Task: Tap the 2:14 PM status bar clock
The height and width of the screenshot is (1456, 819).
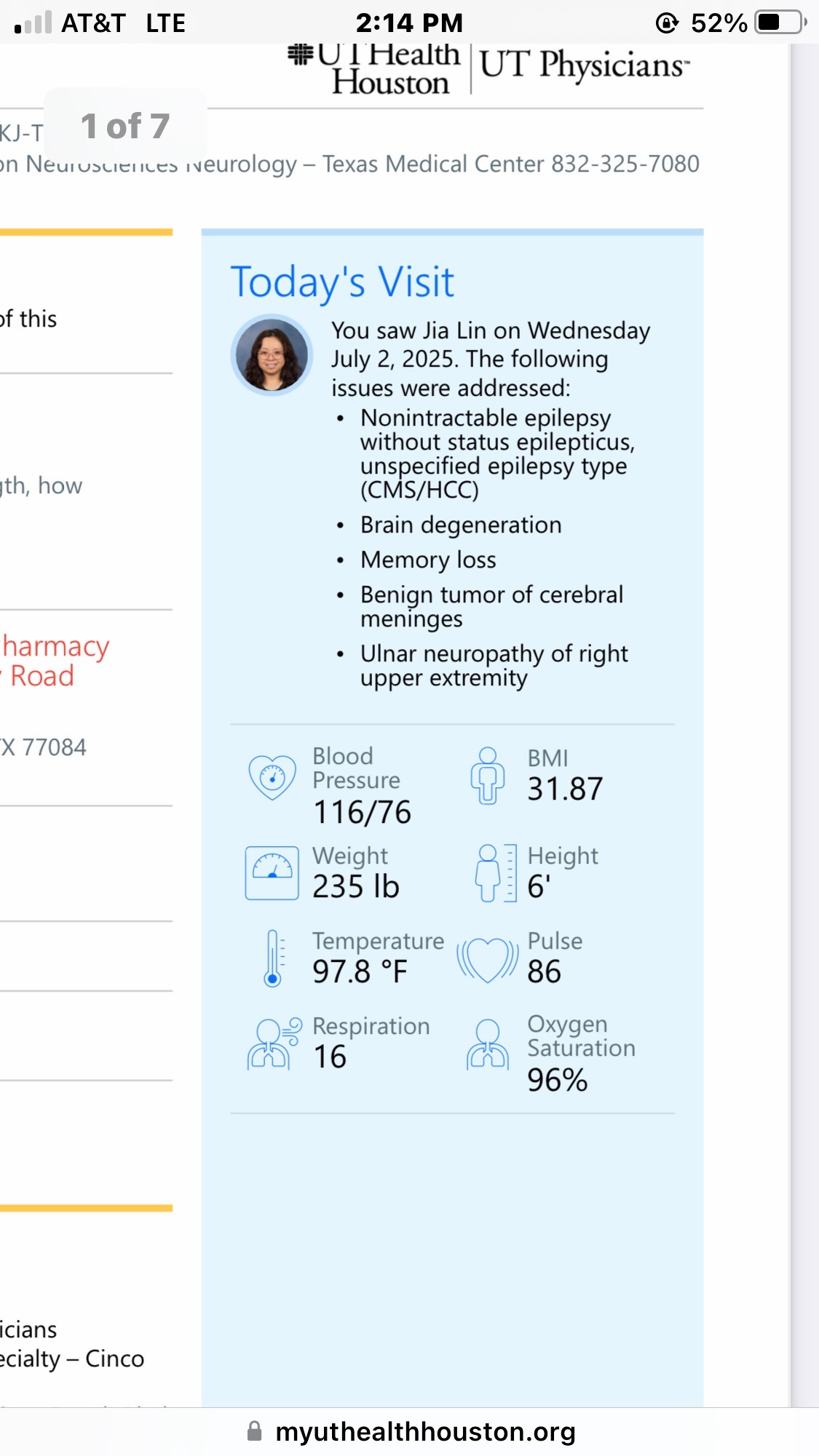Action: click(409, 23)
